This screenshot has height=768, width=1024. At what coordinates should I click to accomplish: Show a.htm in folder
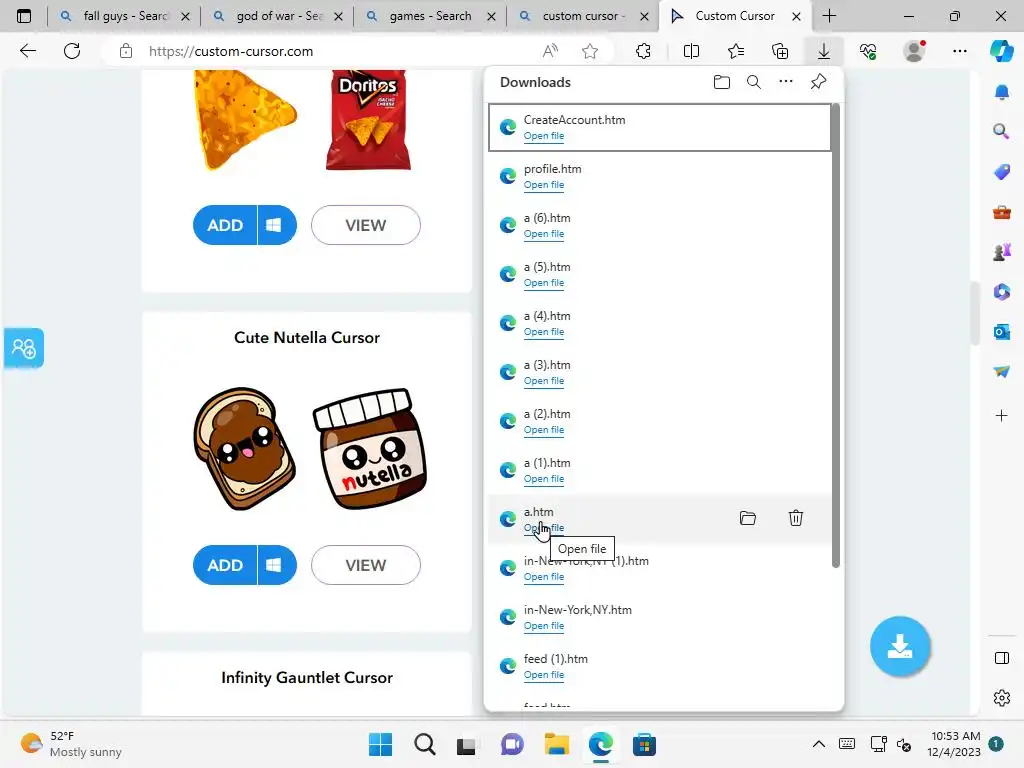748,519
